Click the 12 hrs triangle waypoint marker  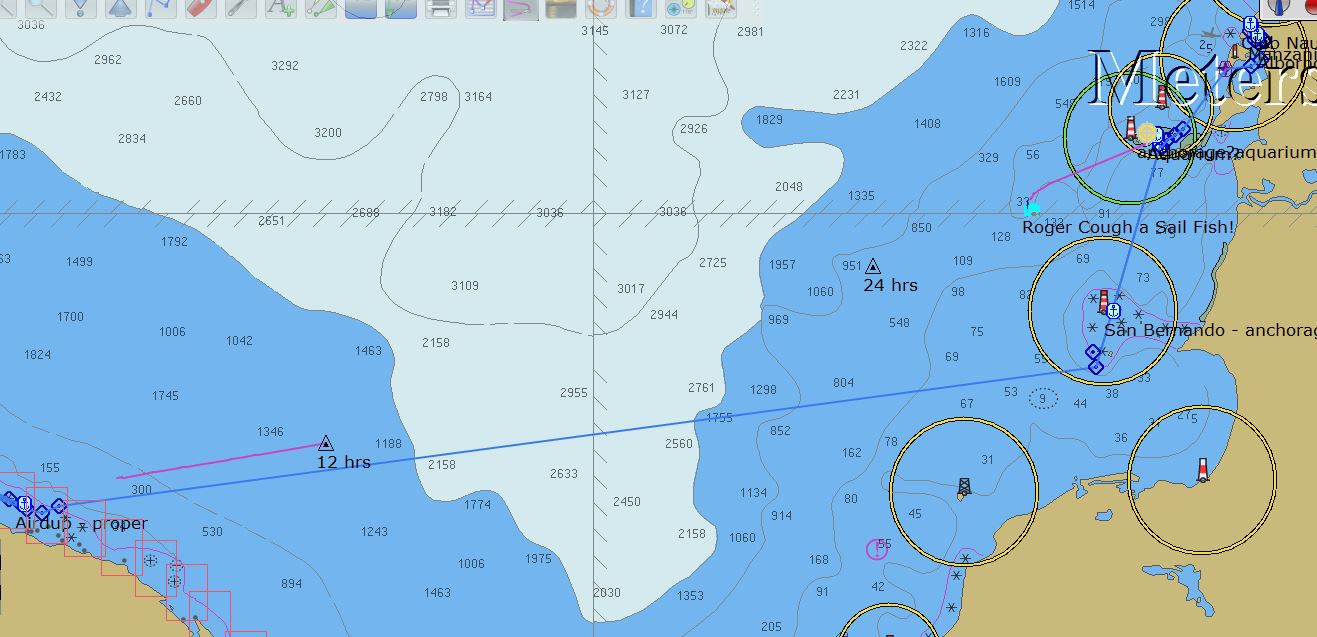325,443
